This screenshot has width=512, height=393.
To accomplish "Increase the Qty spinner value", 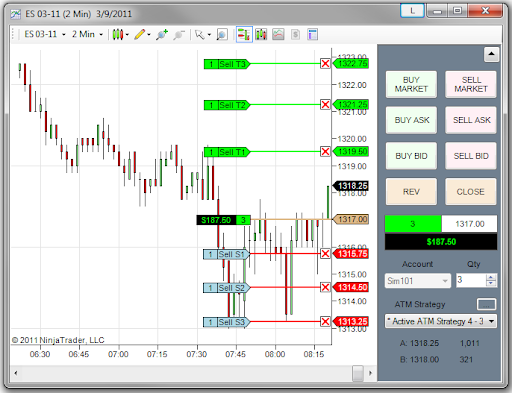I will [491, 277].
